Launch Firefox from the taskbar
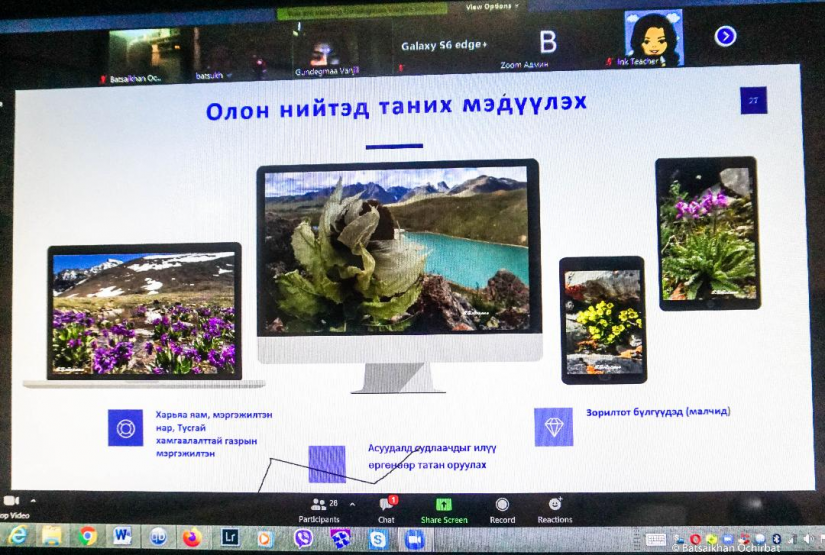Image resolution: width=825 pixels, height=555 pixels. [x=193, y=538]
